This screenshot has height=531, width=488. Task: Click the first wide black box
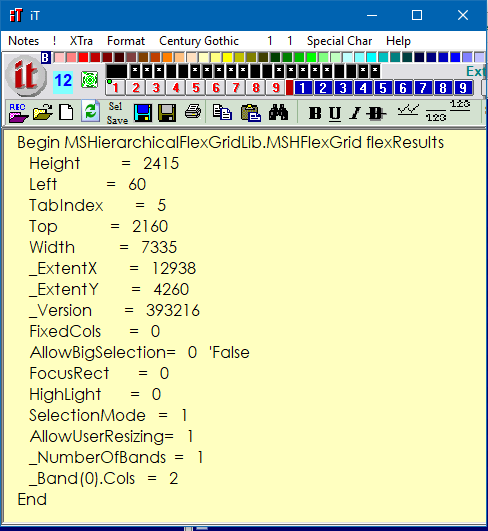point(116,71)
